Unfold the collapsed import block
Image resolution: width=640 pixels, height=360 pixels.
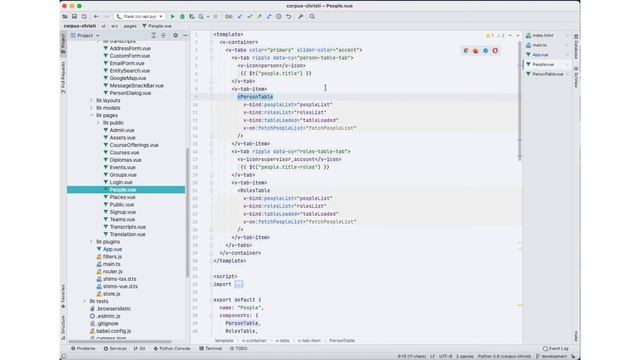pos(239,284)
